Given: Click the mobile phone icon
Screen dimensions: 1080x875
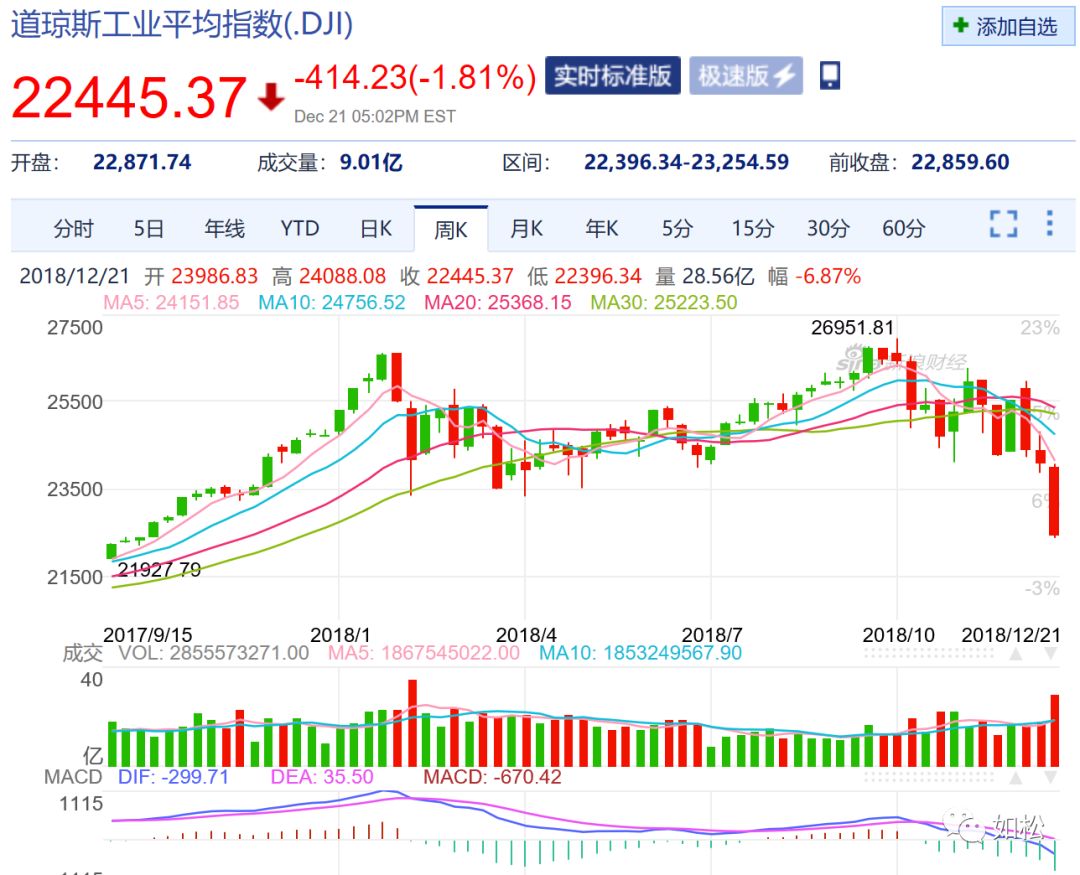Looking at the screenshot, I should (x=829, y=76).
